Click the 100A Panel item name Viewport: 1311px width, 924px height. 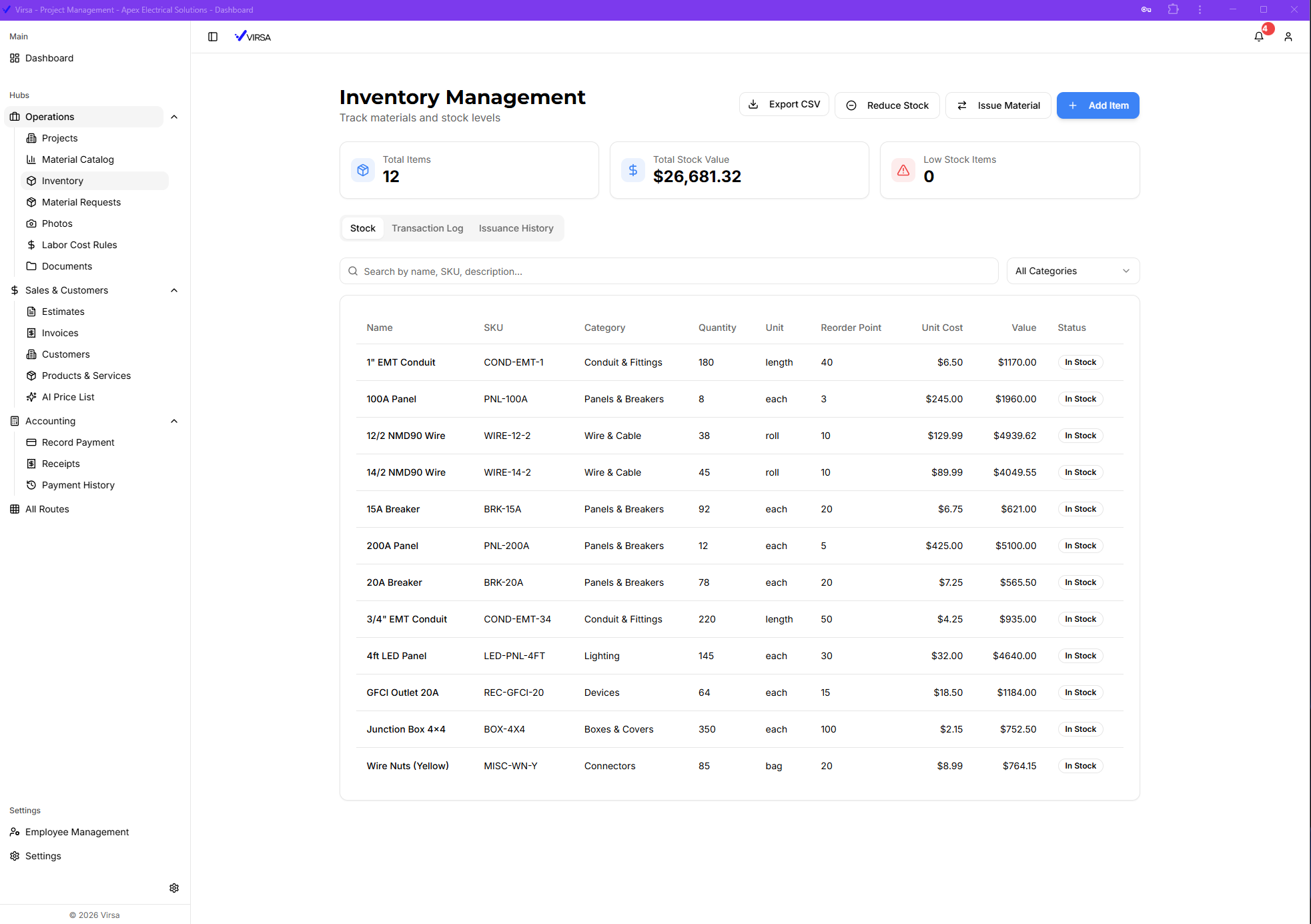[391, 399]
